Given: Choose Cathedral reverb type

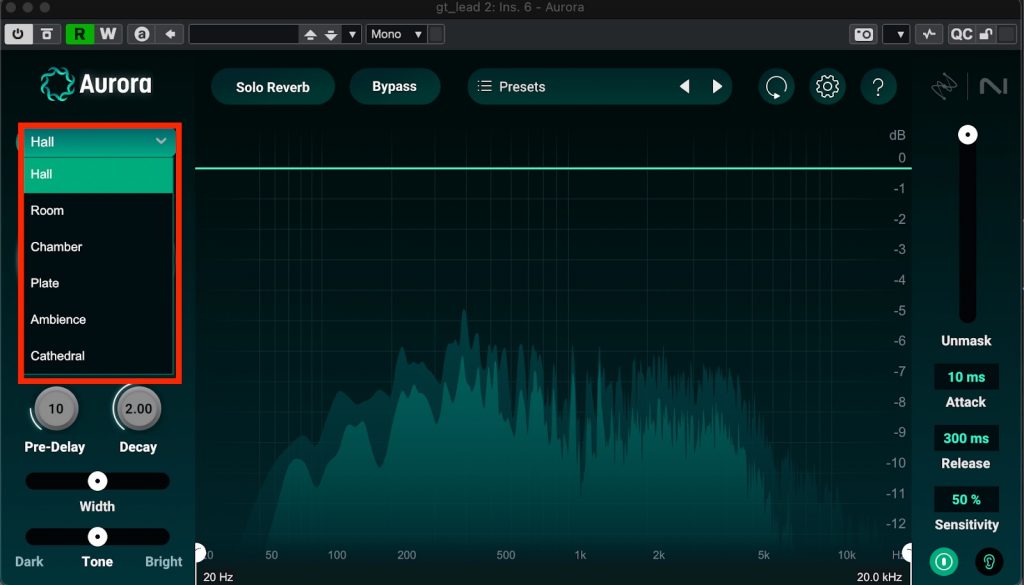Looking at the screenshot, I should (57, 356).
